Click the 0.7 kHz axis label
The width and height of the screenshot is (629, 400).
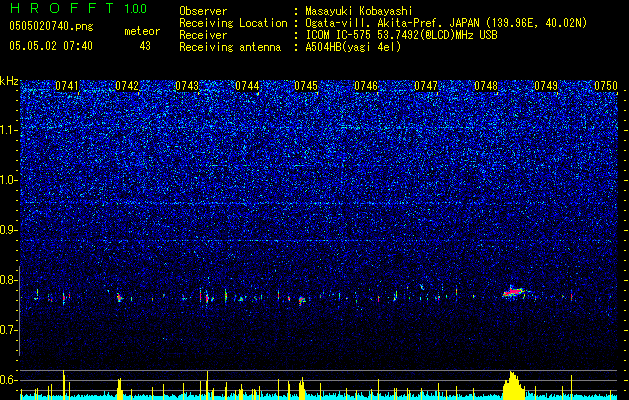[9, 330]
